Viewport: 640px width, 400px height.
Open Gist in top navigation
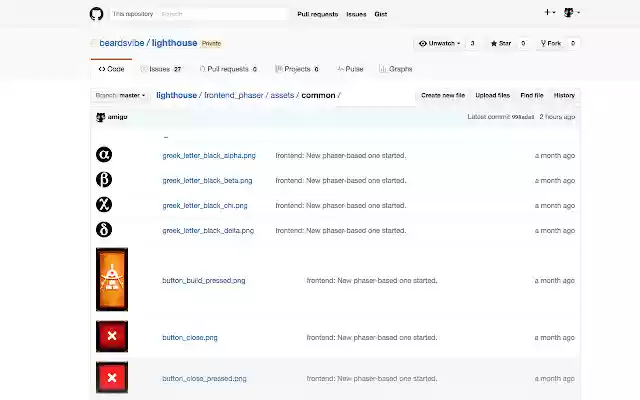(x=380, y=14)
